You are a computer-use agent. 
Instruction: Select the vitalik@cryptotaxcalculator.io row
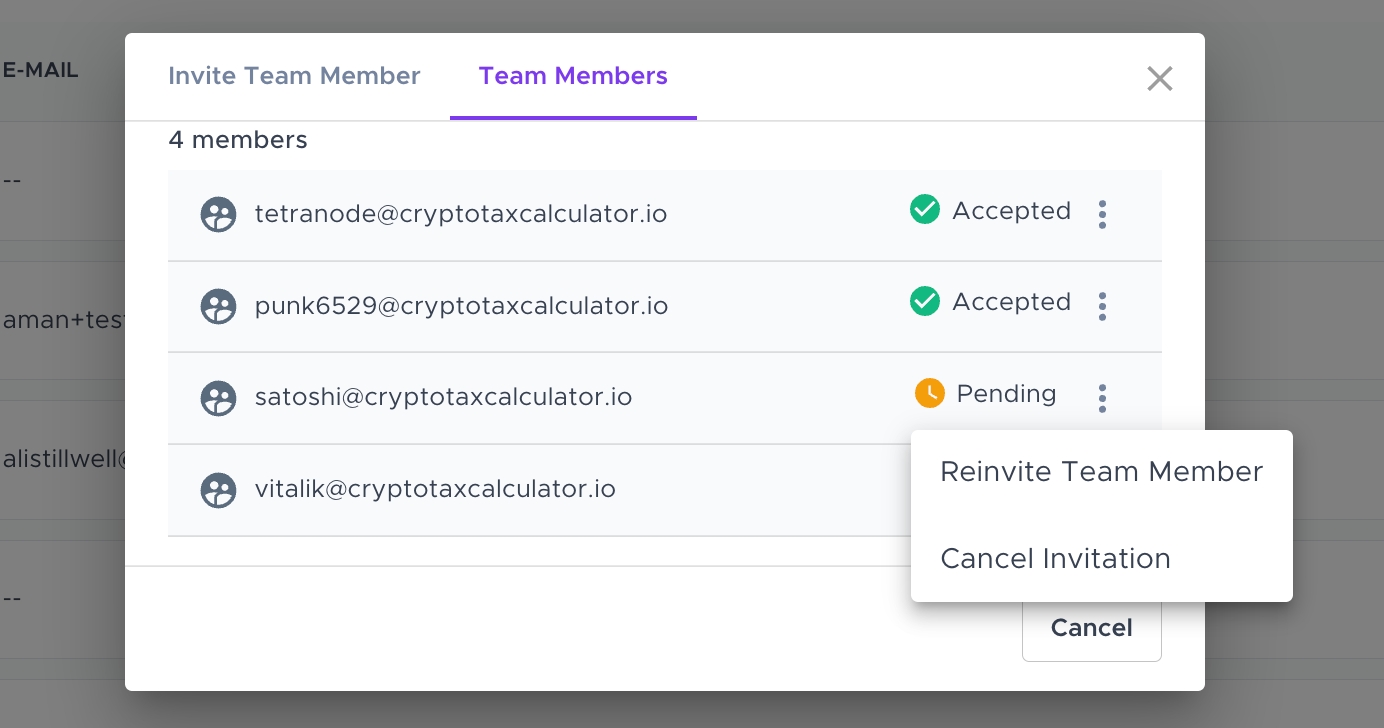435,489
